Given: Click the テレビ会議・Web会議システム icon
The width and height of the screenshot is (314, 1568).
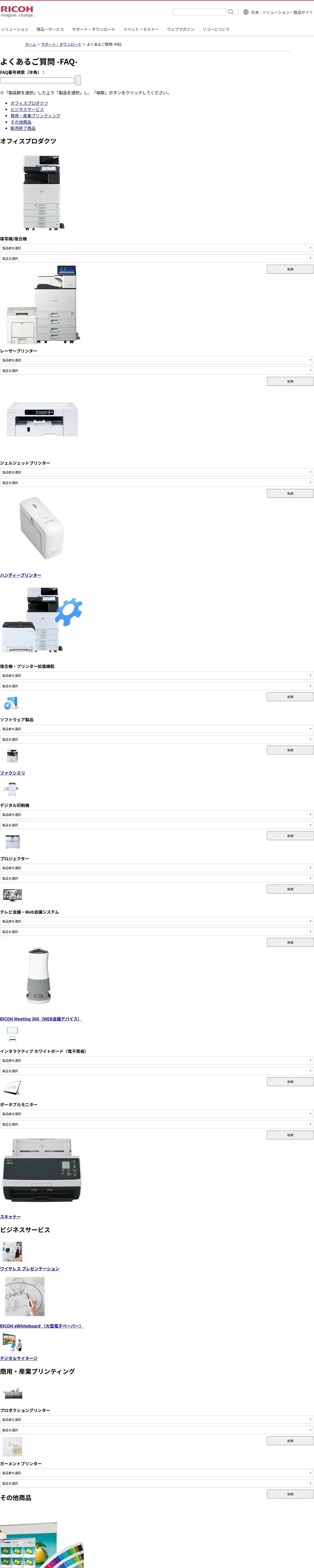Looking at the screenshot, I should click(12, 895).
